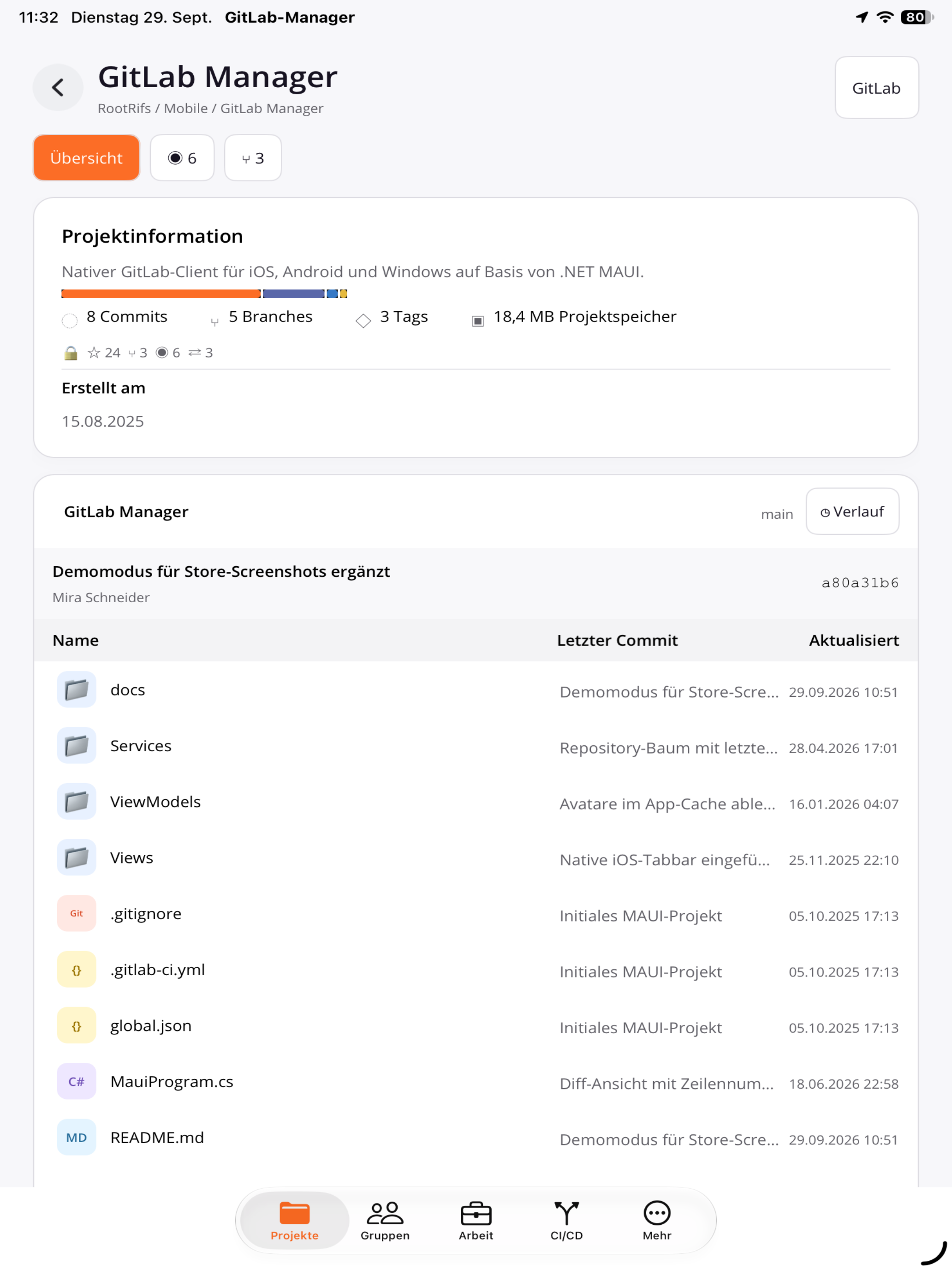Click the lock visibility icon
The image size is (952, 1270).
[x=71, y=353]
